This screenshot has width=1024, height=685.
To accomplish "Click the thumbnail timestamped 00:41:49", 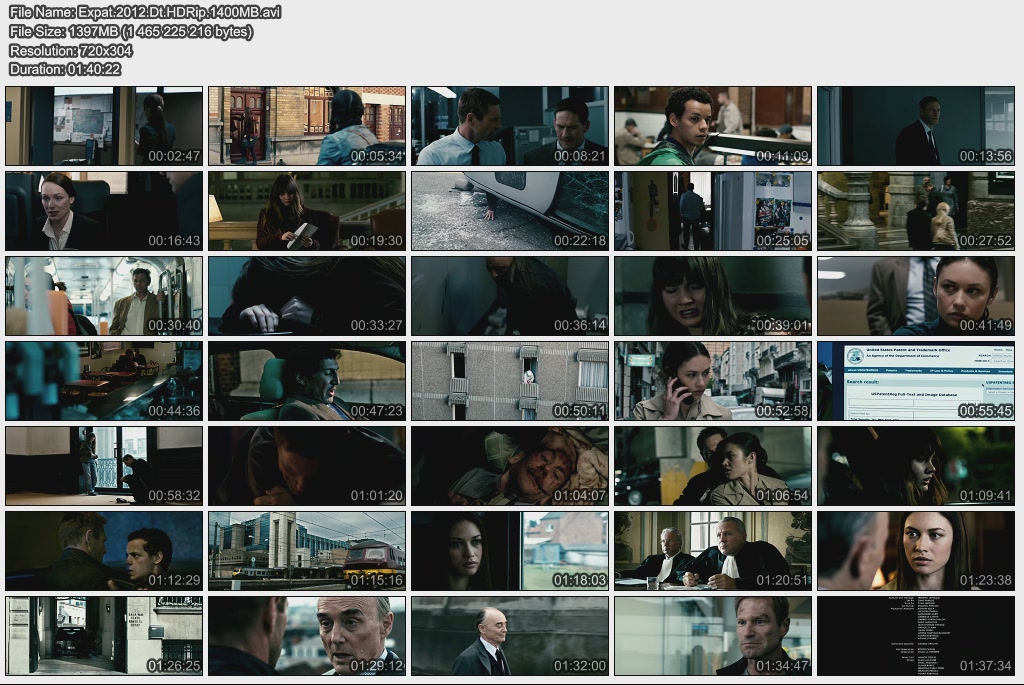I will 916,296.
